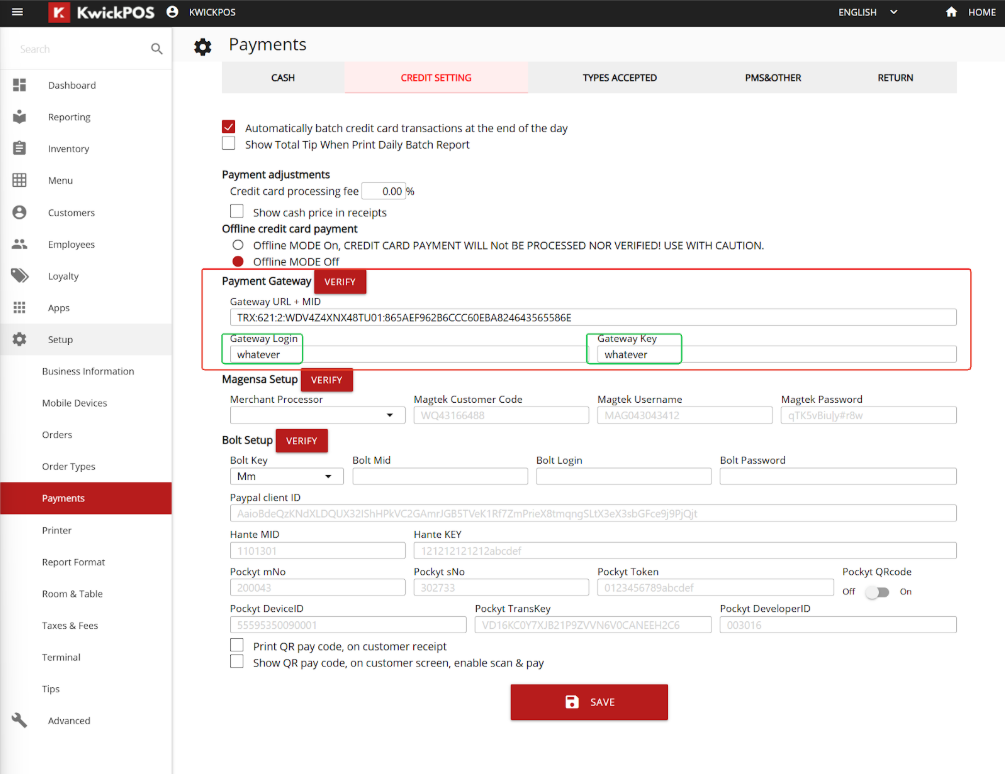
Task: Click Bolt Setup VERIFY button
Action: point(301,441)
